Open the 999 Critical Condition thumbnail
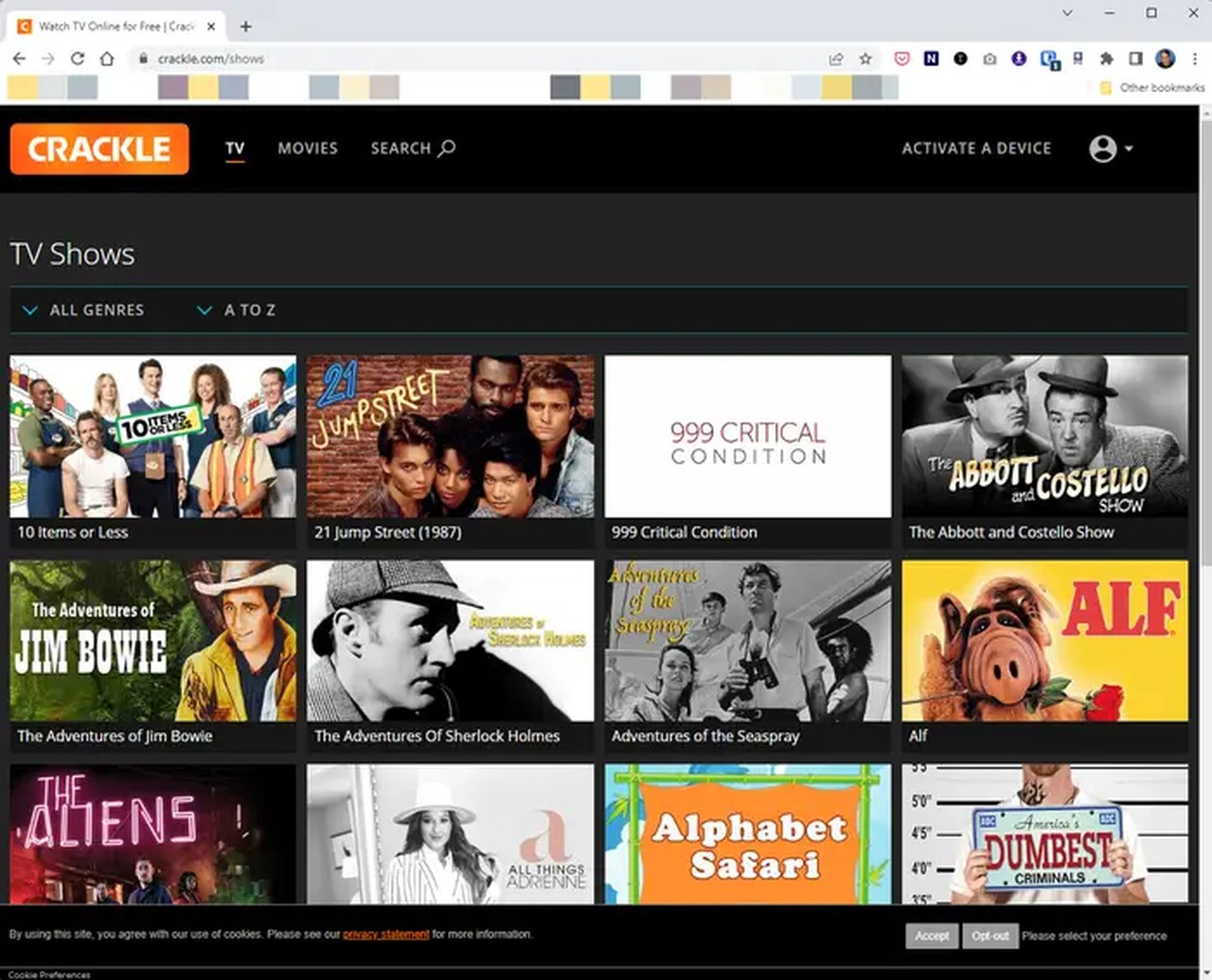1212x980 pixels. click(x=748, y=437)
